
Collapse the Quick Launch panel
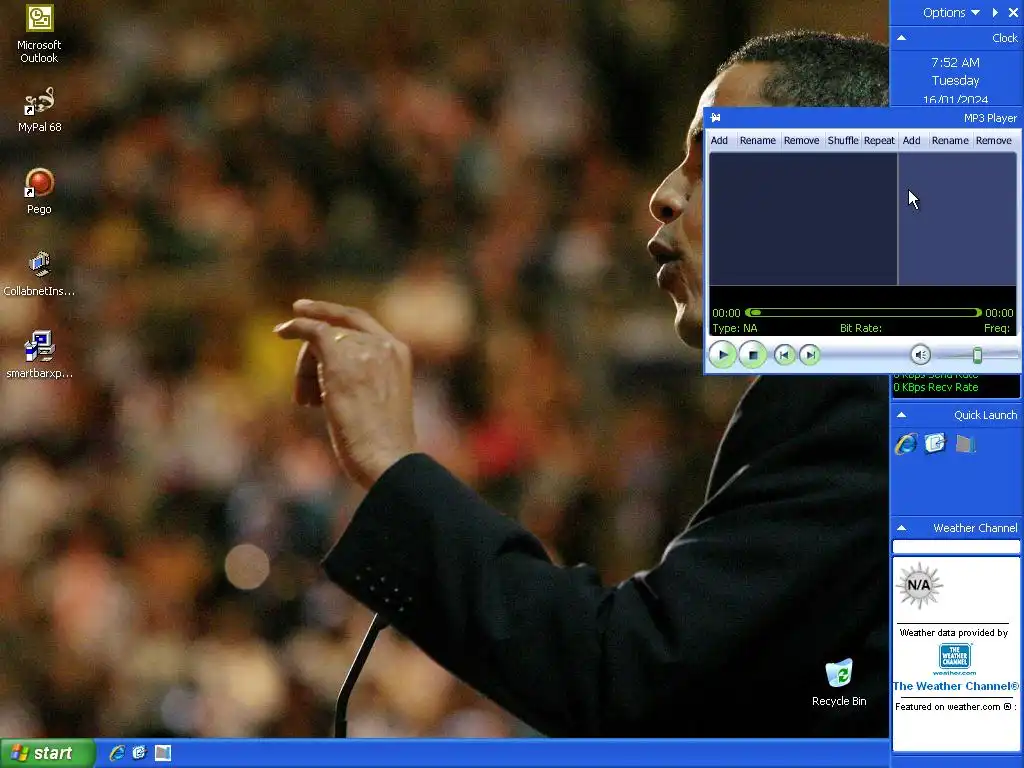(x=901, y=415)
